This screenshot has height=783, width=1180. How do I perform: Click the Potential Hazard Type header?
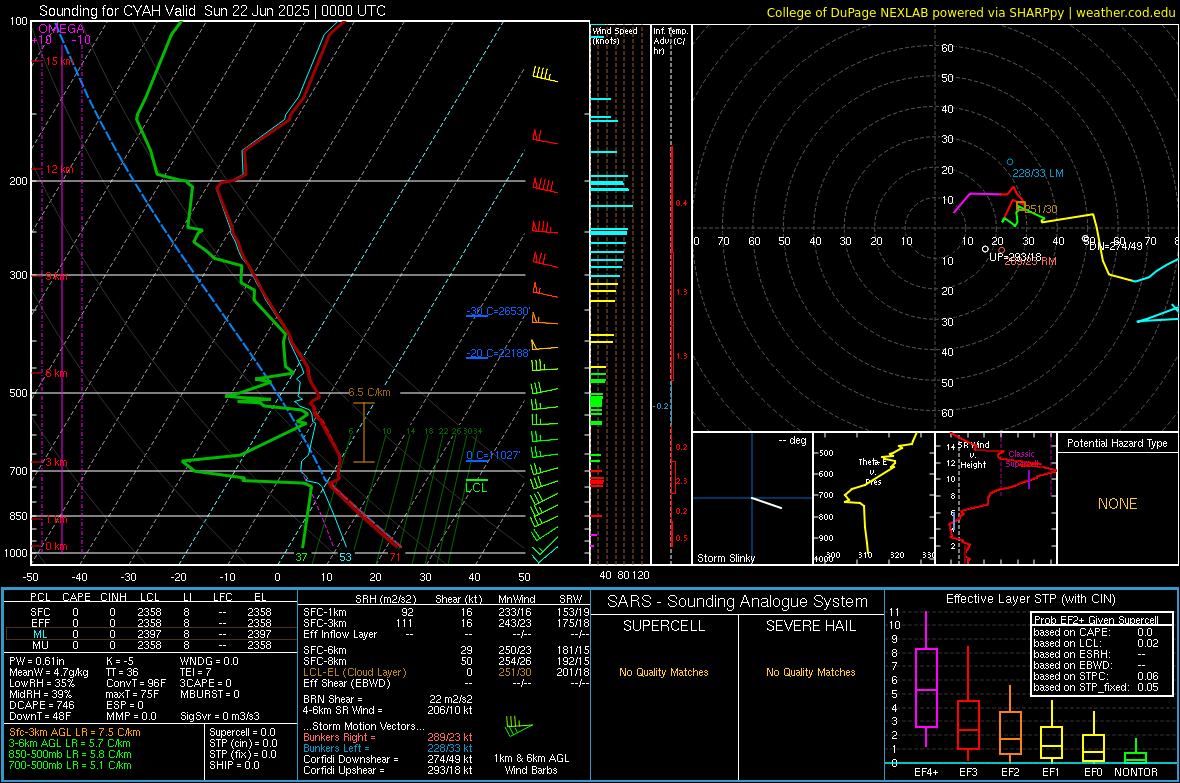click(x=1118, y=443)
